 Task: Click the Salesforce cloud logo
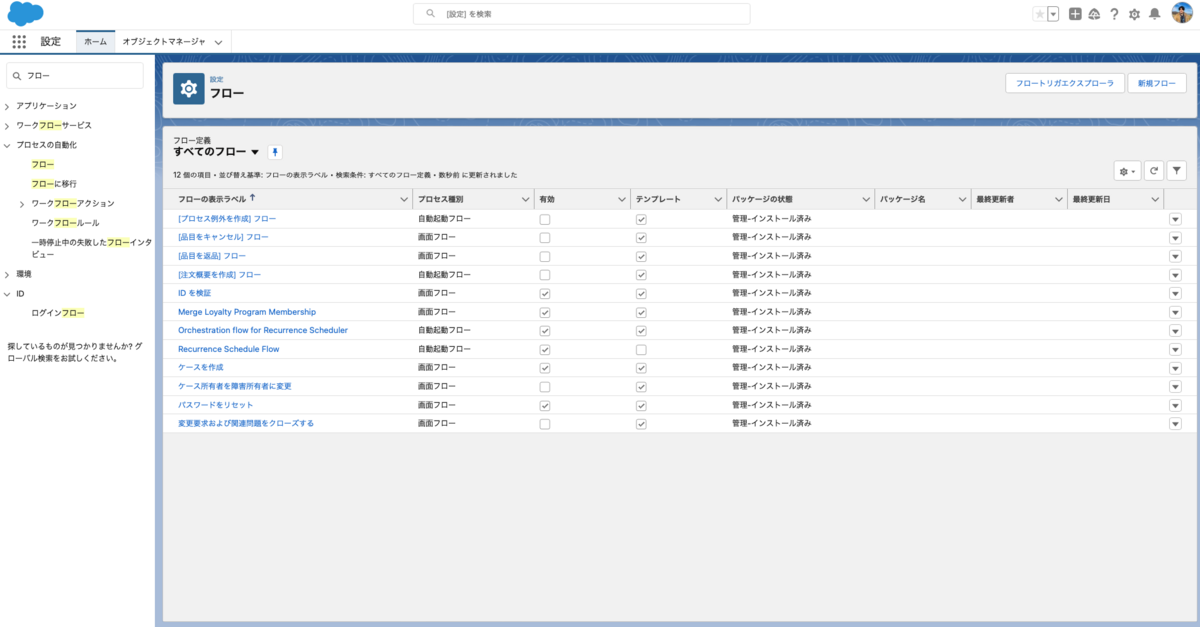pos(26,13)
